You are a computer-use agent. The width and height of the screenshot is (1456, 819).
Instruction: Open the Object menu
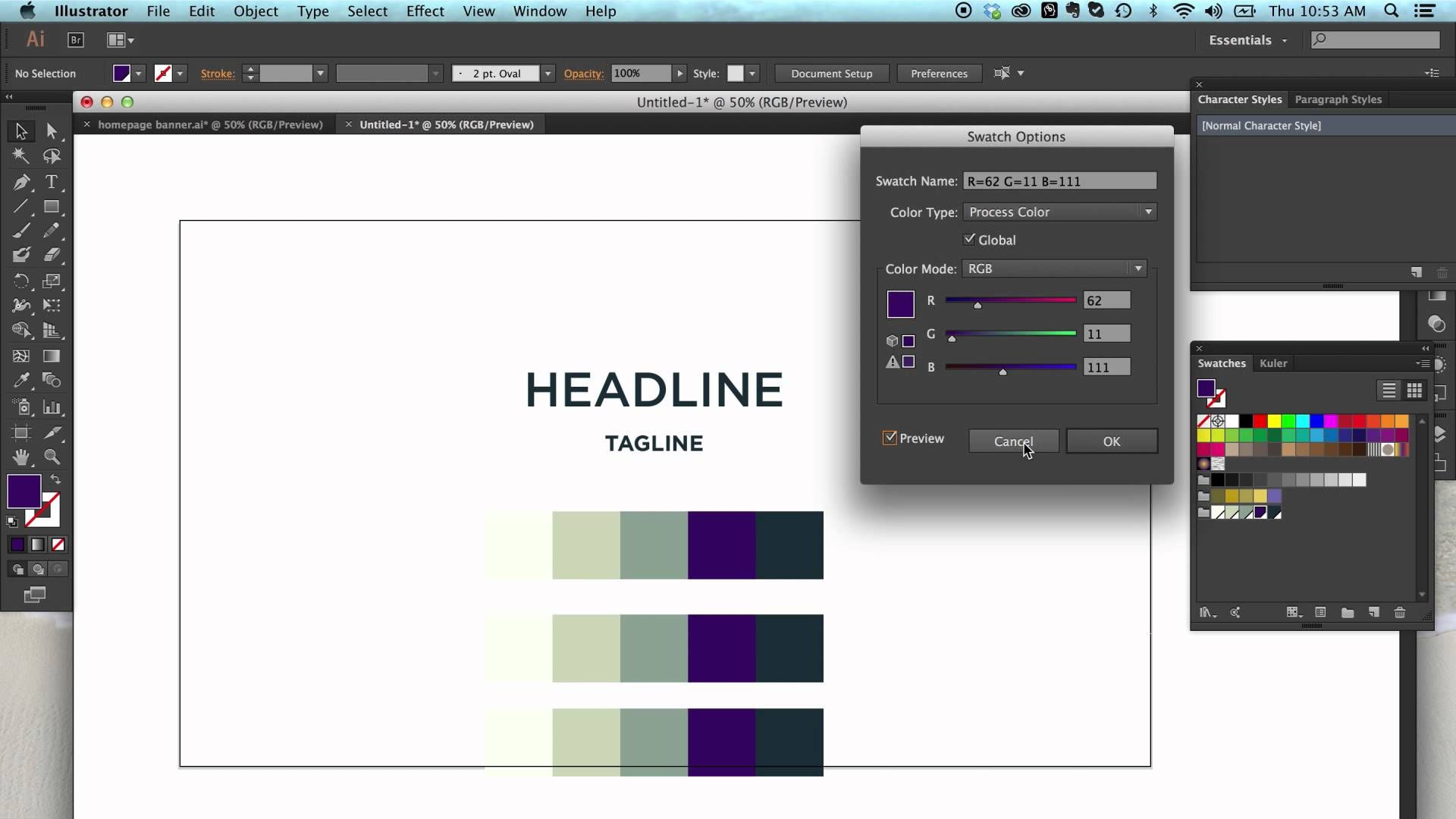[x=256, y=11]
